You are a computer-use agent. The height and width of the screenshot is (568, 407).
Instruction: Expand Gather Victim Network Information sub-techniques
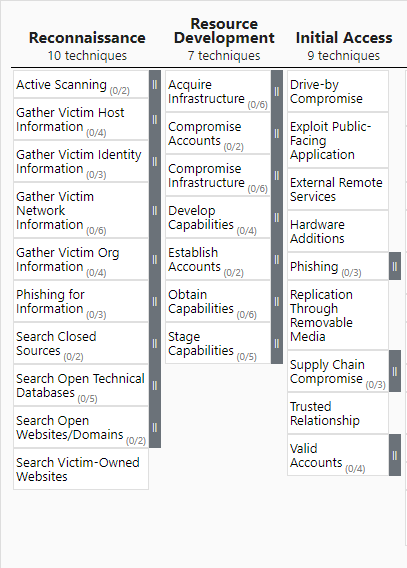pos(155,210)
